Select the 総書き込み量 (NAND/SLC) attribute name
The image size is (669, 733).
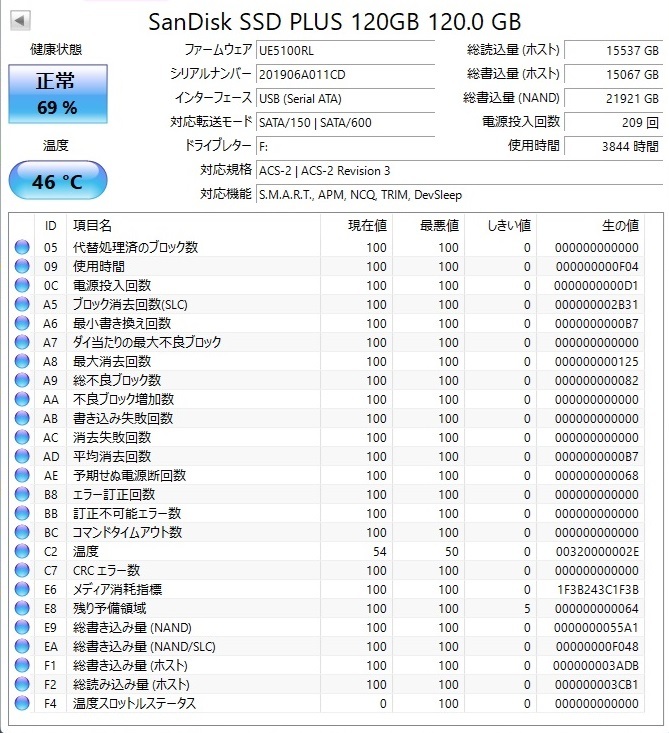click(144, 646)
